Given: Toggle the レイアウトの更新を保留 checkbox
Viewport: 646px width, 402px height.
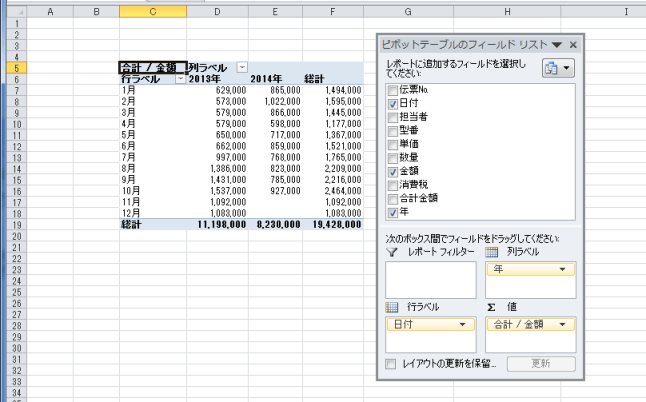Looking at the screenshot, I should tap(391, 364).
